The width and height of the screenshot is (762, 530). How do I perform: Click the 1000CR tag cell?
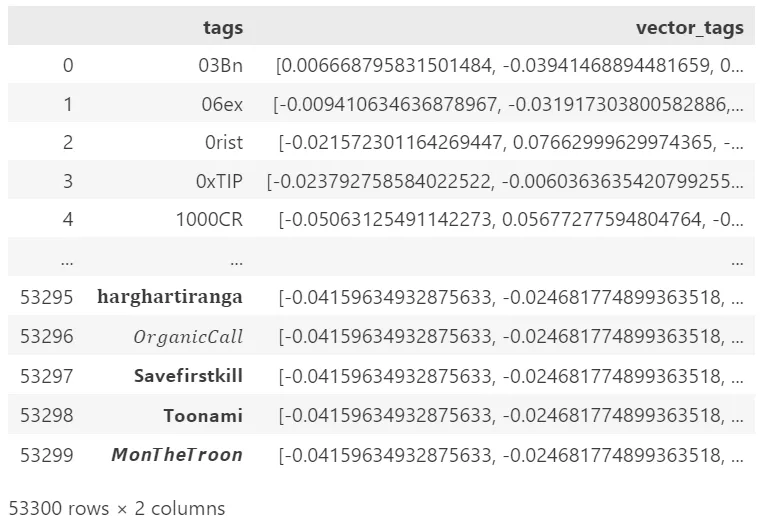(x=209, y=220)
